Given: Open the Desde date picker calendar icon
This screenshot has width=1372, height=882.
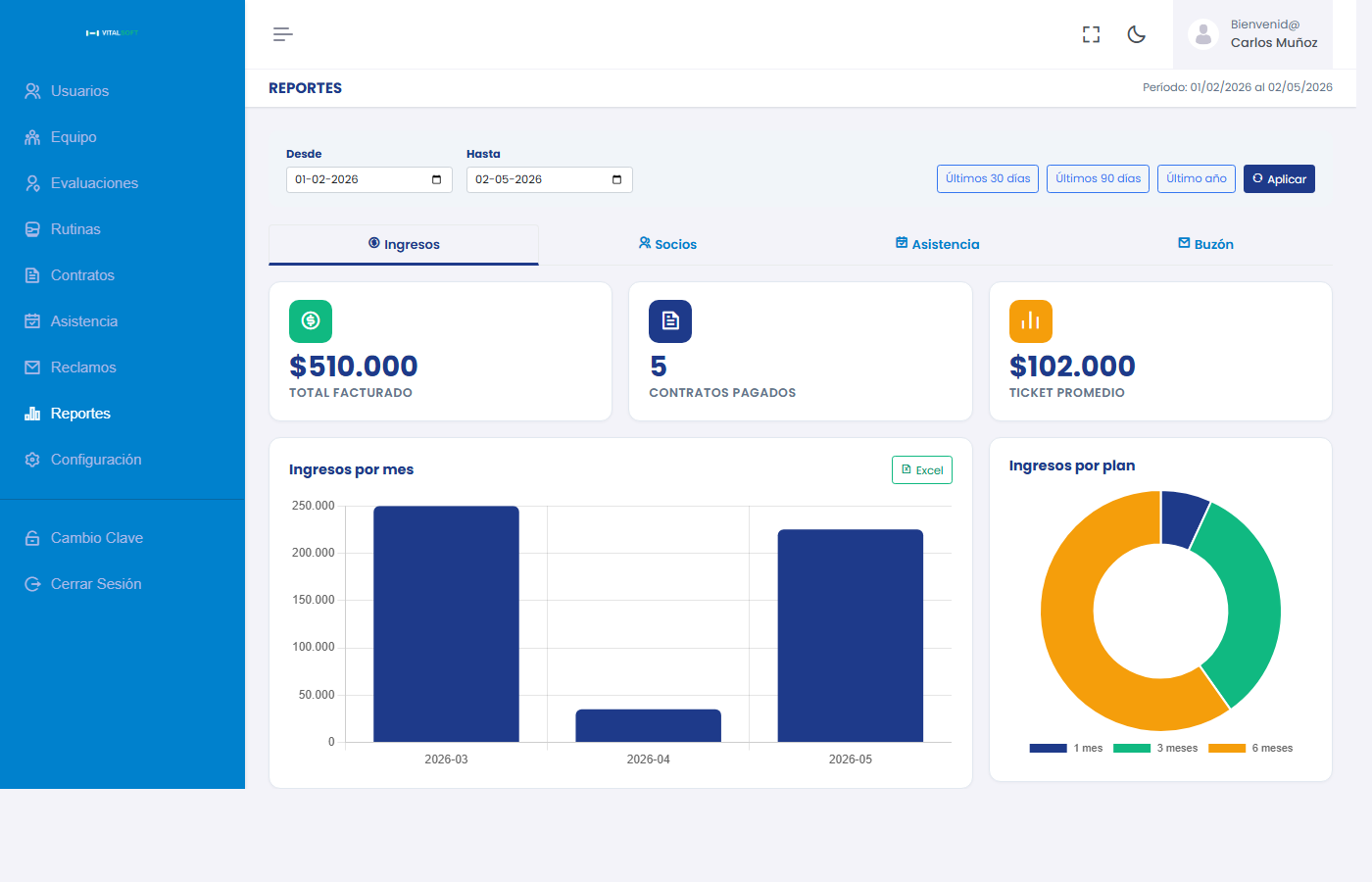Looking at the screenshot, I should click(x=436, y=179).
